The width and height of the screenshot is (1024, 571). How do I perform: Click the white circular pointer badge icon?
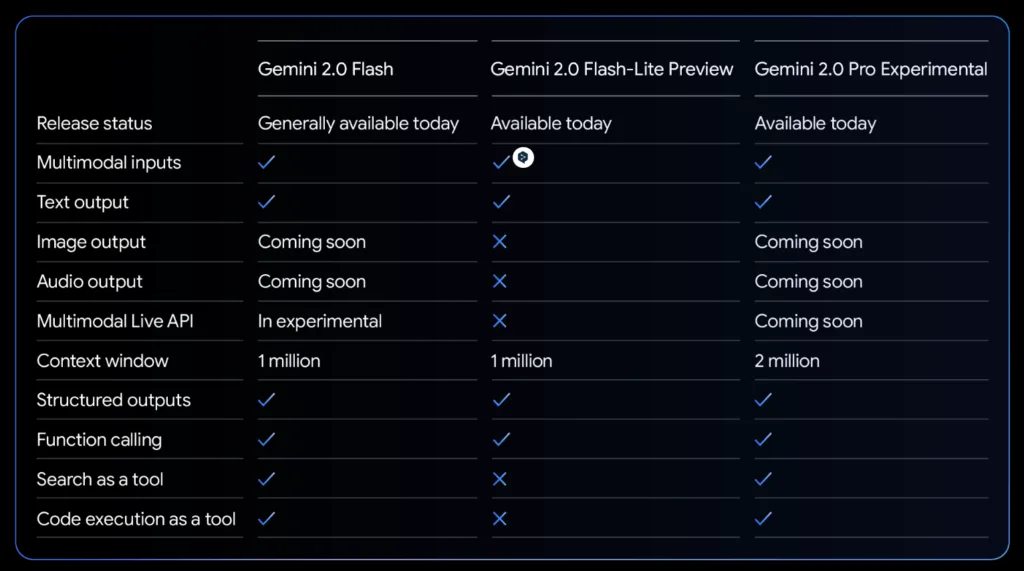point(523,157)
